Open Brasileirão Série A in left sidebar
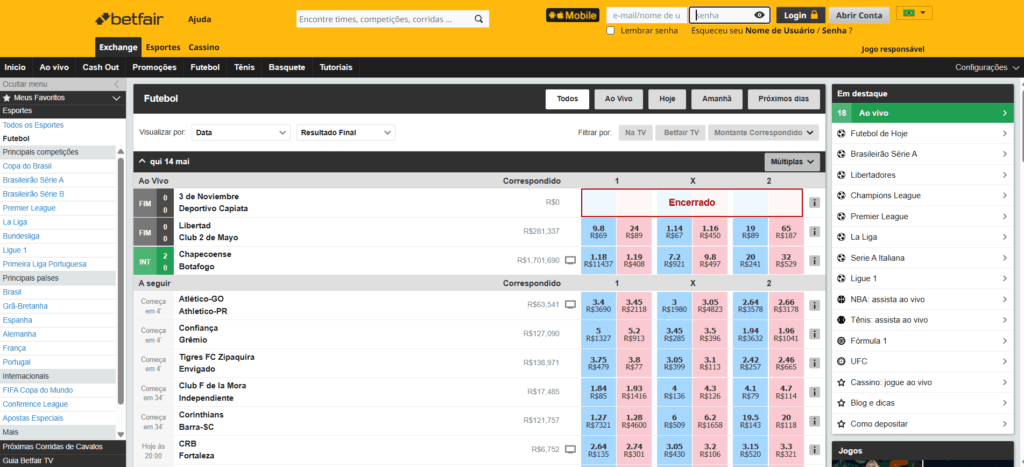The width and height of the screenshot is (1024, 467). tap(33, 180)
